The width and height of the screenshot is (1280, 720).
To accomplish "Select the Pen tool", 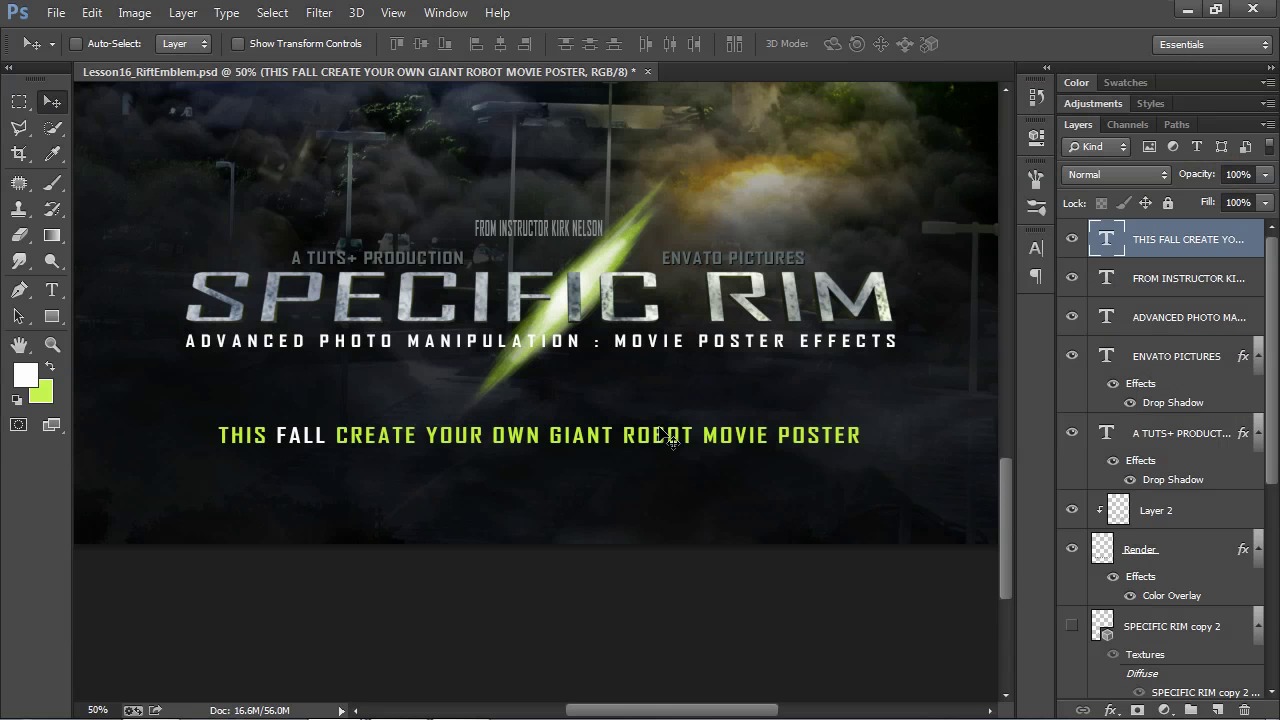I will [19, 290].
